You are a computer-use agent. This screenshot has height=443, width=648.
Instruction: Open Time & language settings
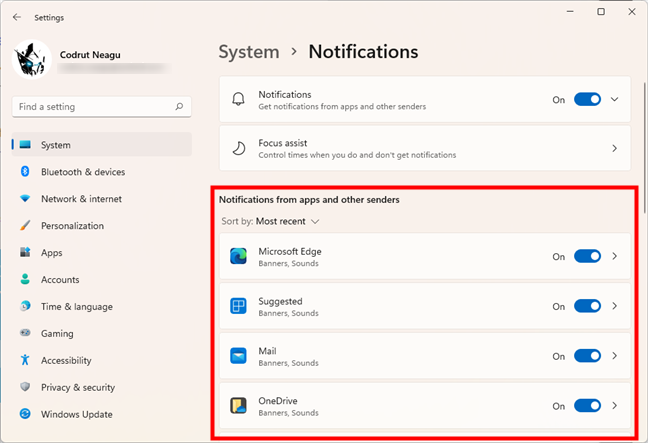point(102,306)
